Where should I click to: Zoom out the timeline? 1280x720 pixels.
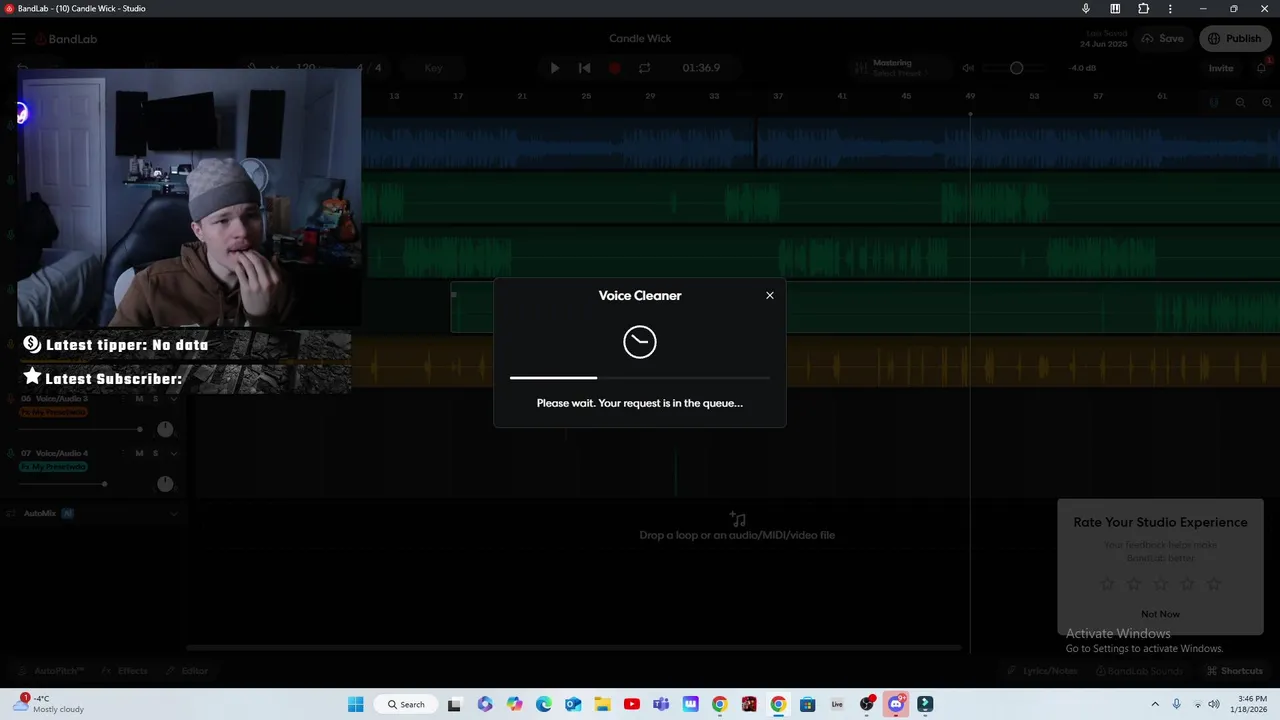coord(1240,102)
